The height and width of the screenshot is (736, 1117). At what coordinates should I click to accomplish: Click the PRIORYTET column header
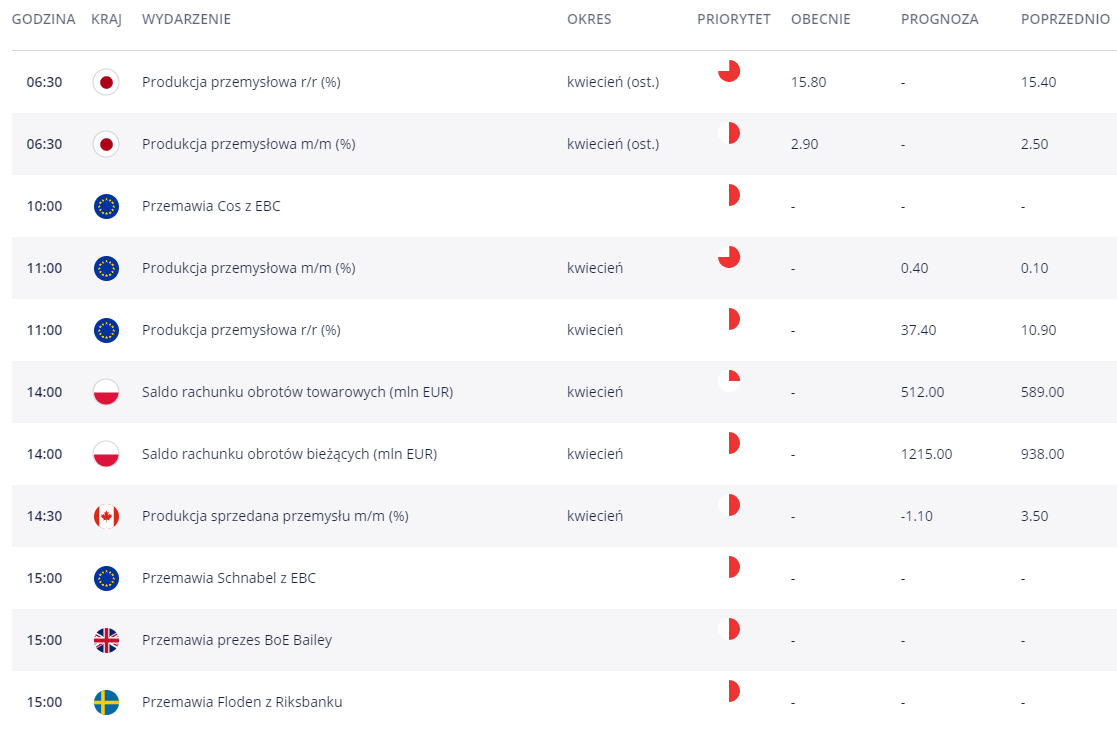734,19
